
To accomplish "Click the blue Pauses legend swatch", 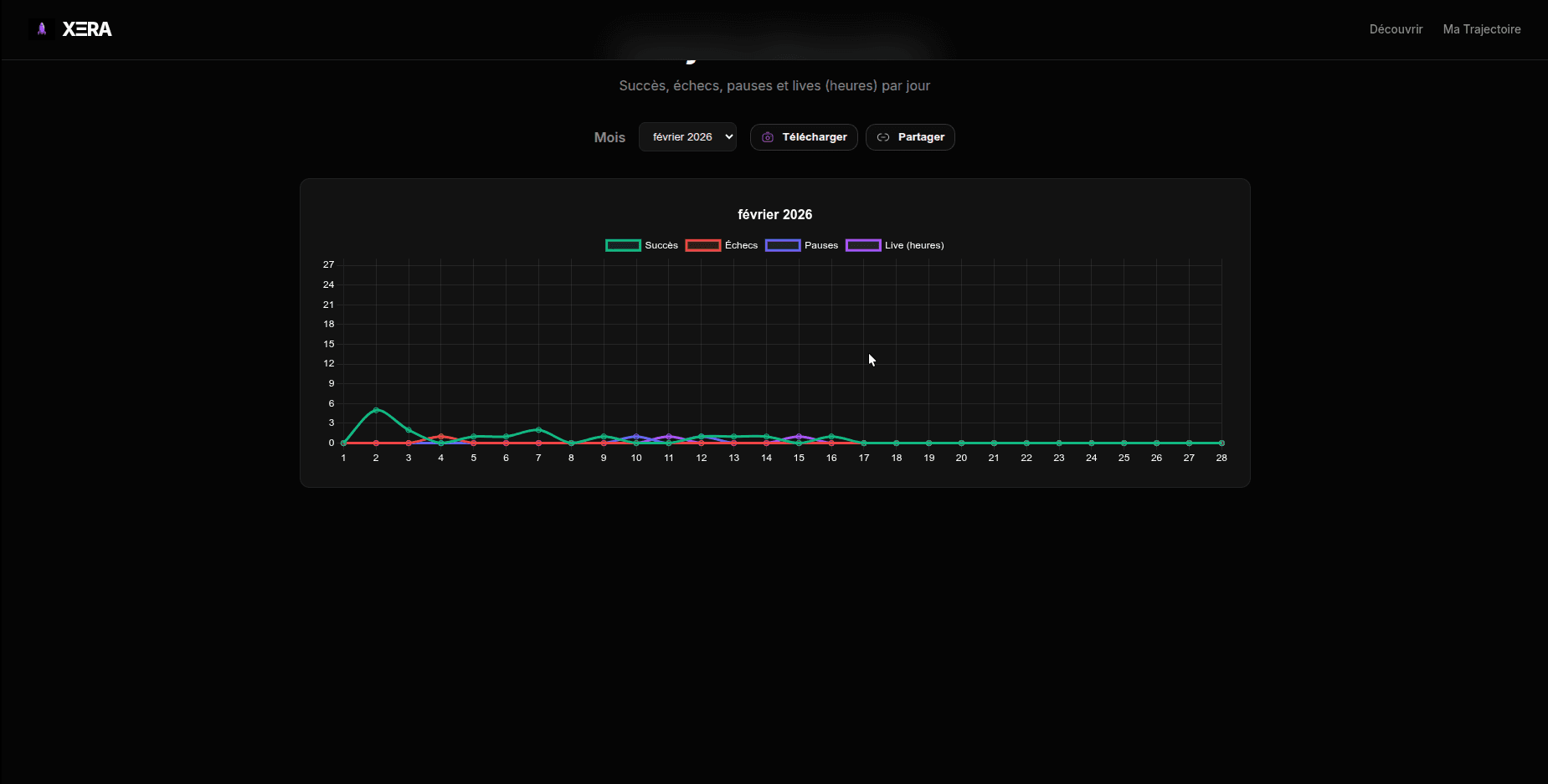I will tap(784, 245).
